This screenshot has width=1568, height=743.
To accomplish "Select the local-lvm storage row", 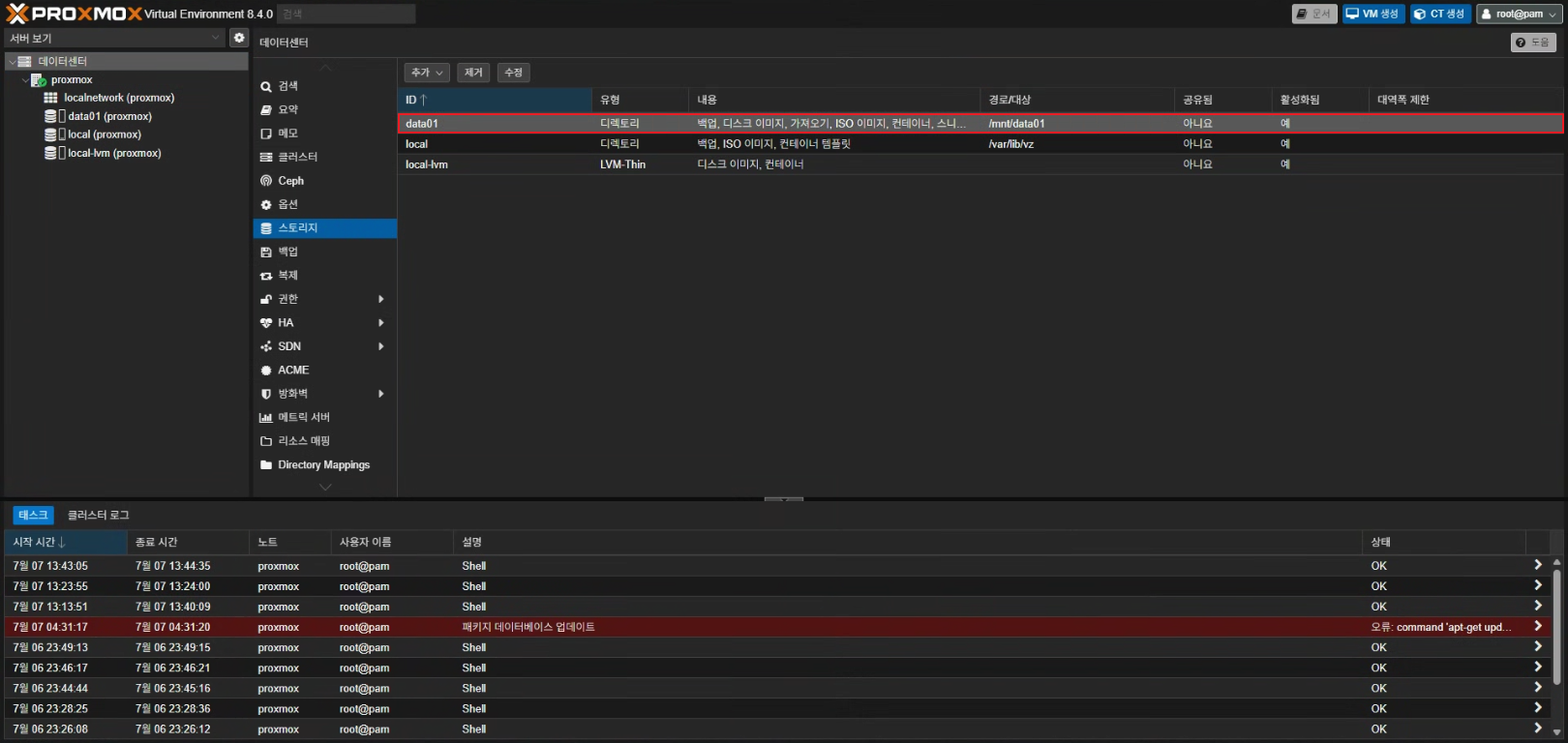I will coord(980,164).
